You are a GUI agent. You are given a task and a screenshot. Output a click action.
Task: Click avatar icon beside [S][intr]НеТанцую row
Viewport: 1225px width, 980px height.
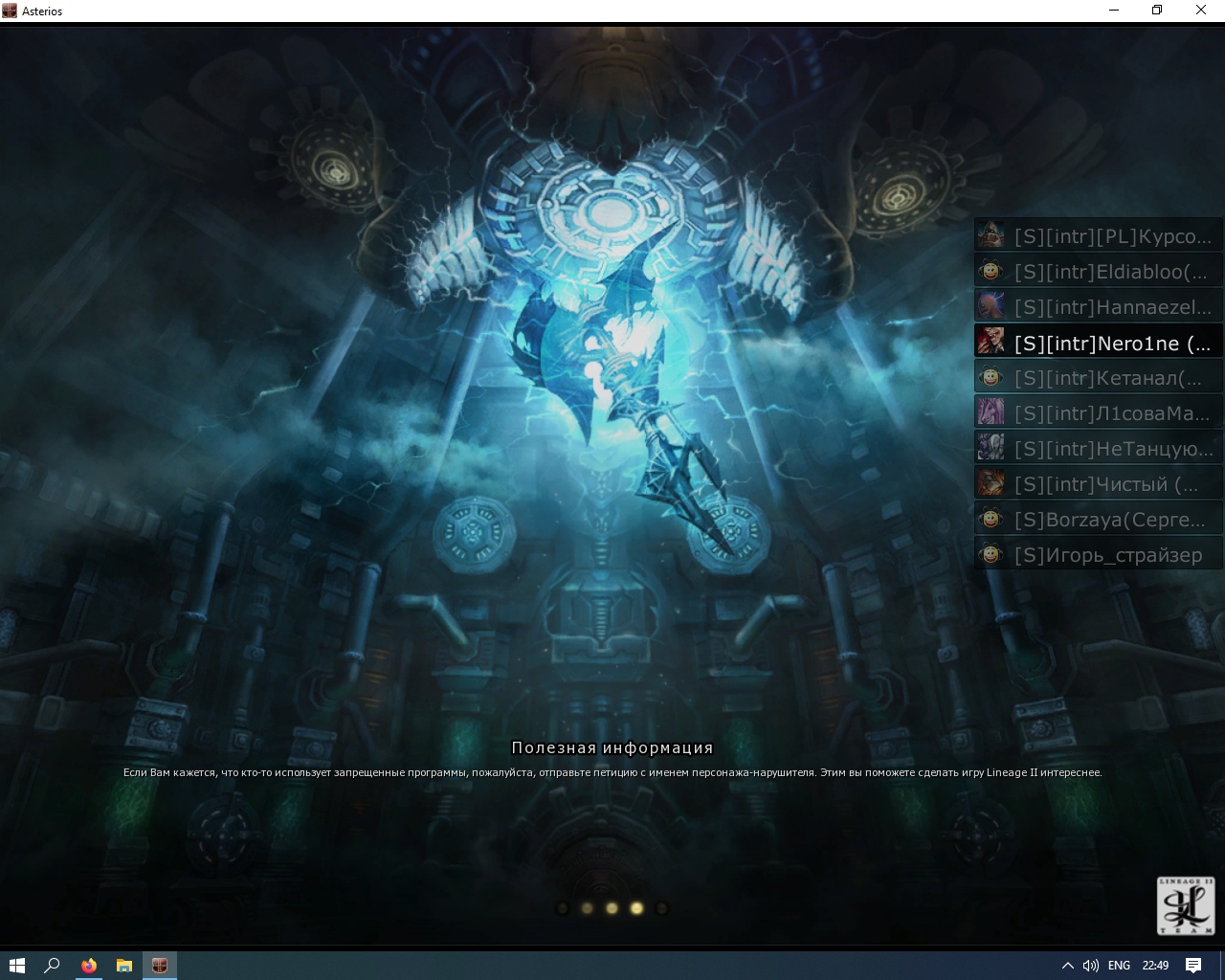(991, 448)
